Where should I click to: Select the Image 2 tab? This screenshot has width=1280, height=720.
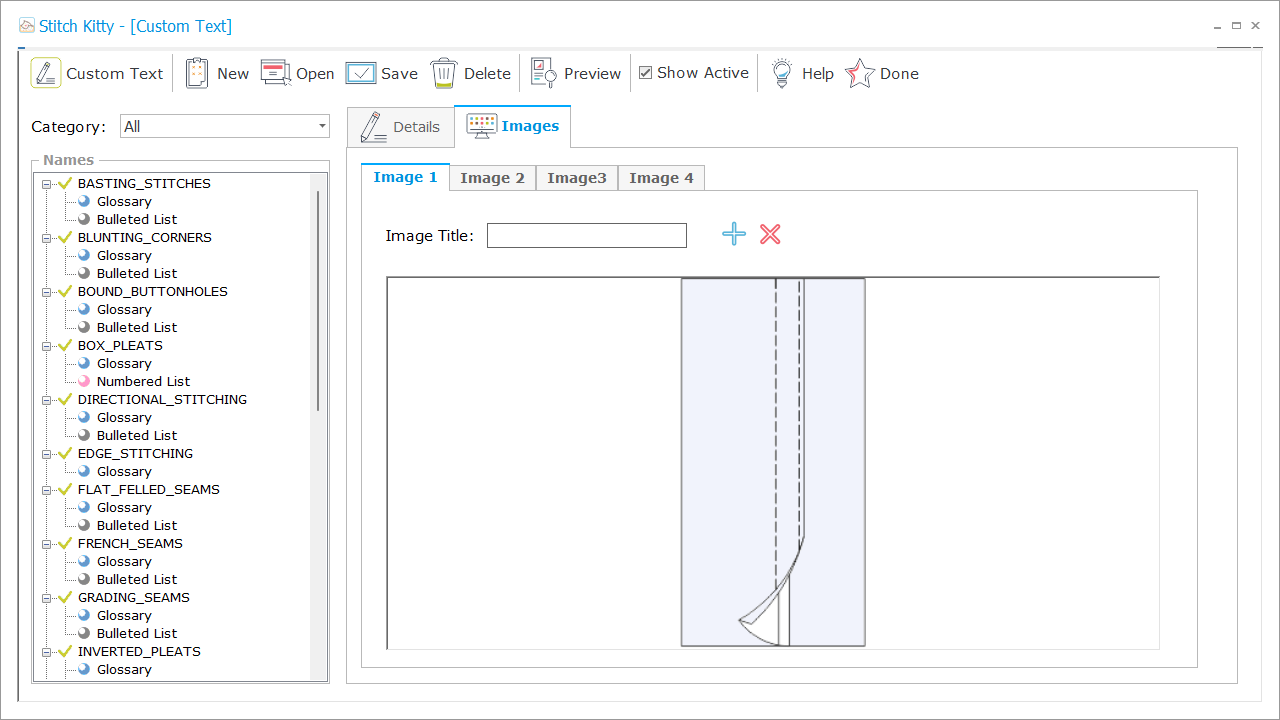(492, 178)
